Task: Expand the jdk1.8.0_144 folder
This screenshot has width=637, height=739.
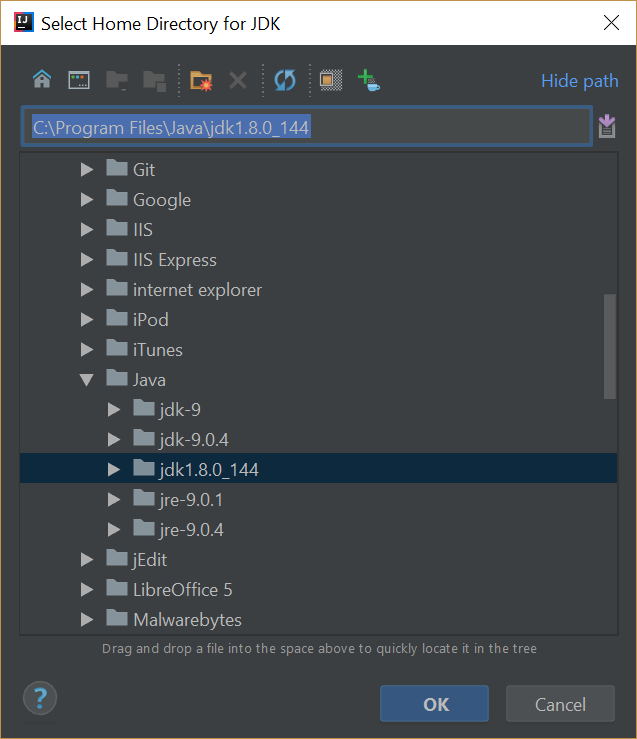Action: click(113, 469)
